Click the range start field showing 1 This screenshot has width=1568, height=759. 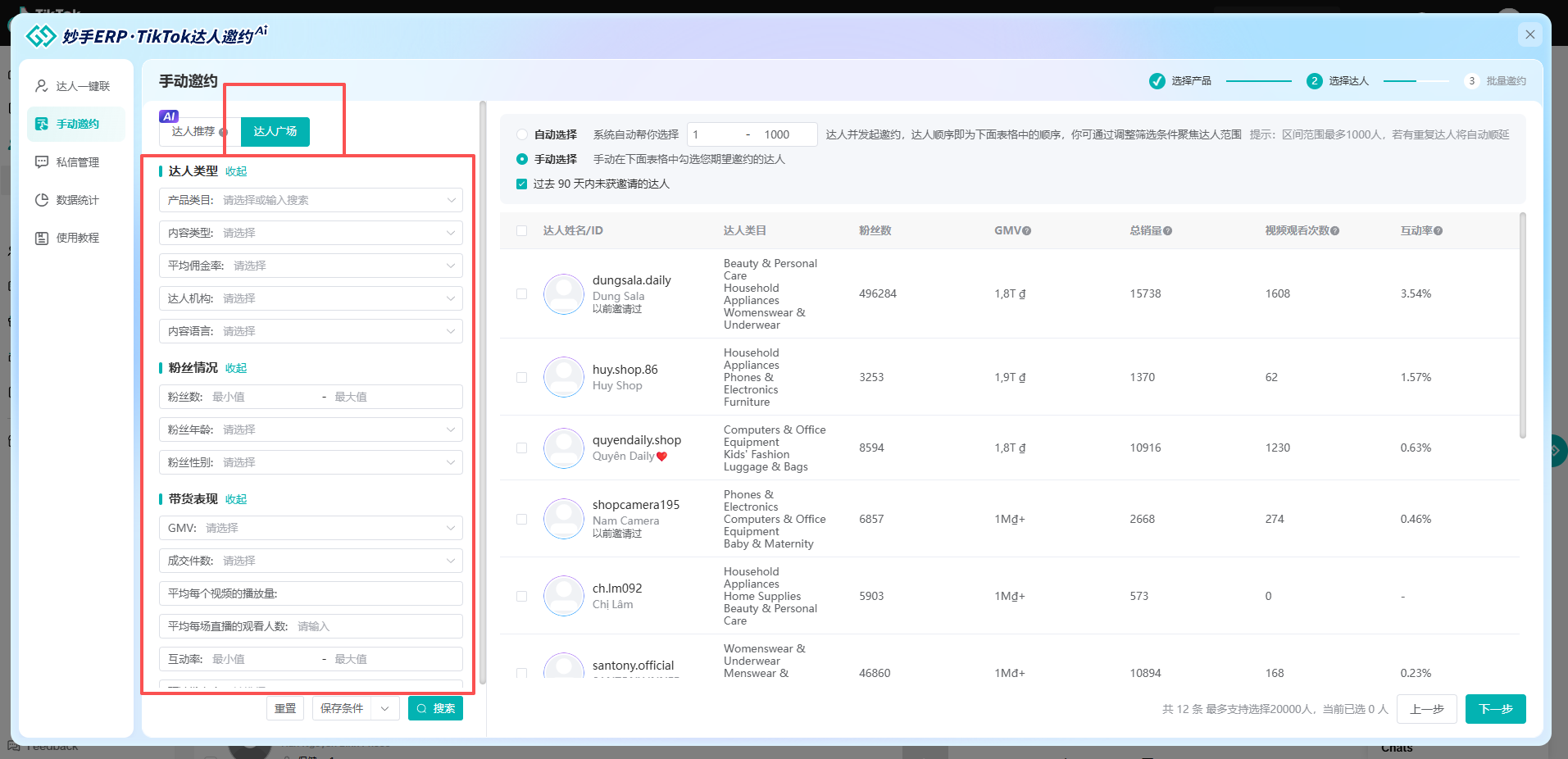point(715,134)
